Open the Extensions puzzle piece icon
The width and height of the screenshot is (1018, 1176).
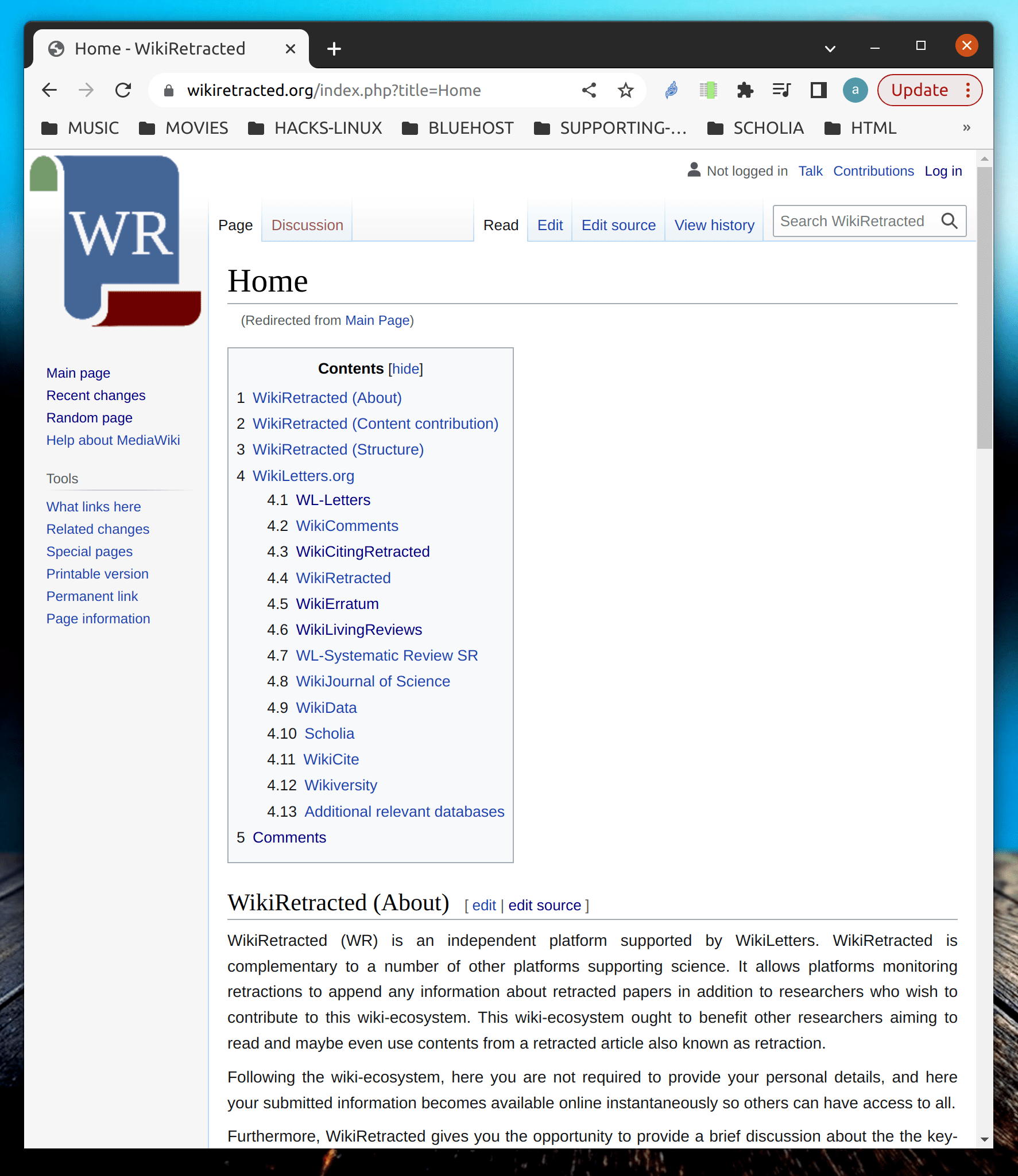pos(745,90)
